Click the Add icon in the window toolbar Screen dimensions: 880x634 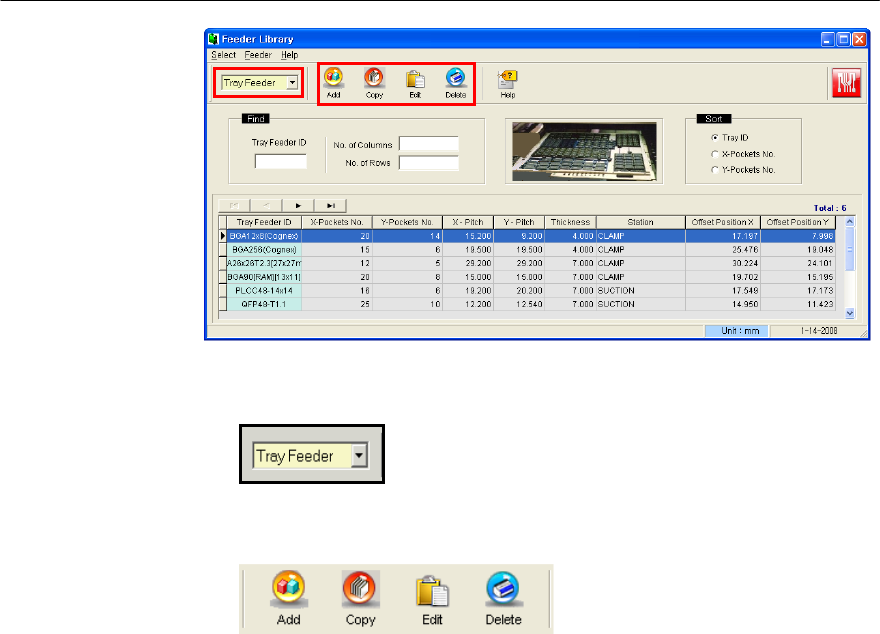click(x=334, y=79)
